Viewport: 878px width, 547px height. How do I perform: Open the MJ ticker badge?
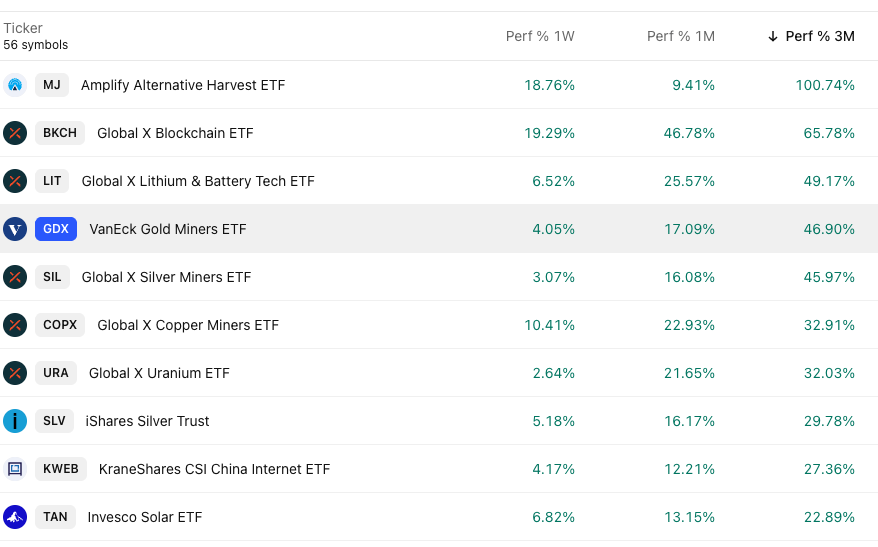pyautogui.click(x=52, y=85)
